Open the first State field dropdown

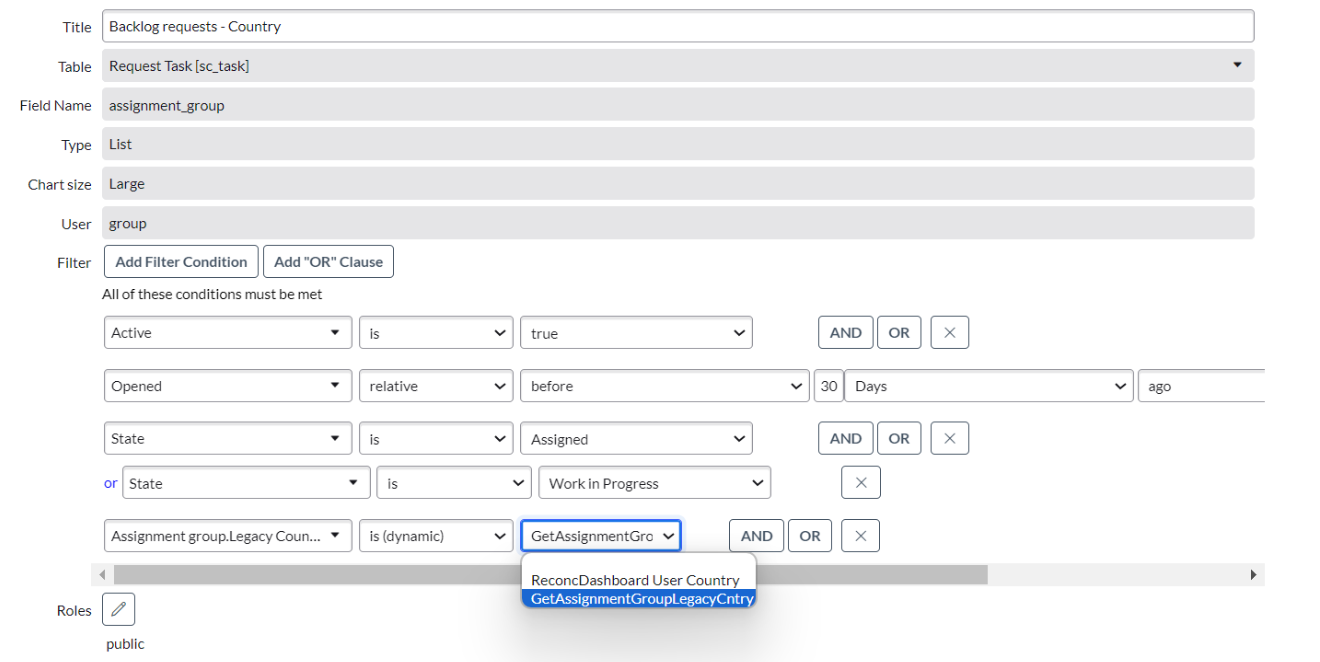click(x=228, y=439)
